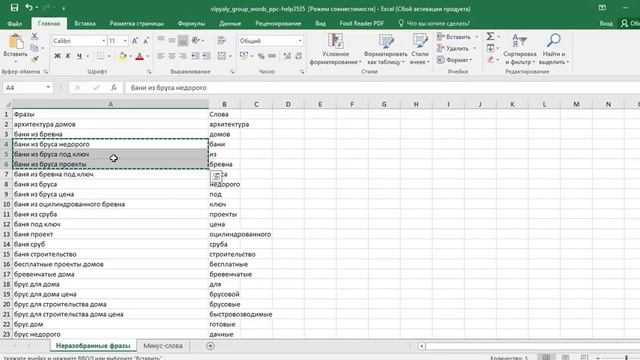This screenshot has width=640, height=360.
Task: Save the workbook with the floppy disk icon
Action: (x=14, y=8)
